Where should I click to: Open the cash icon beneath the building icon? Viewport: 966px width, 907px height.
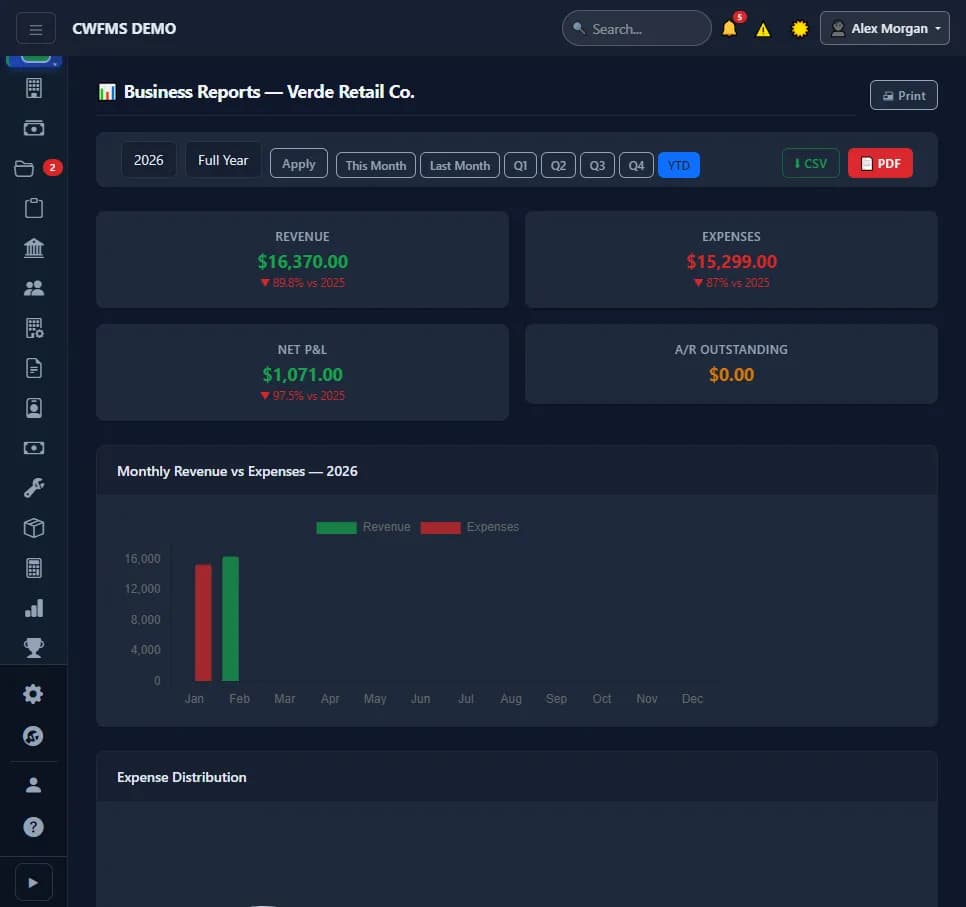[x=34, y=128]
